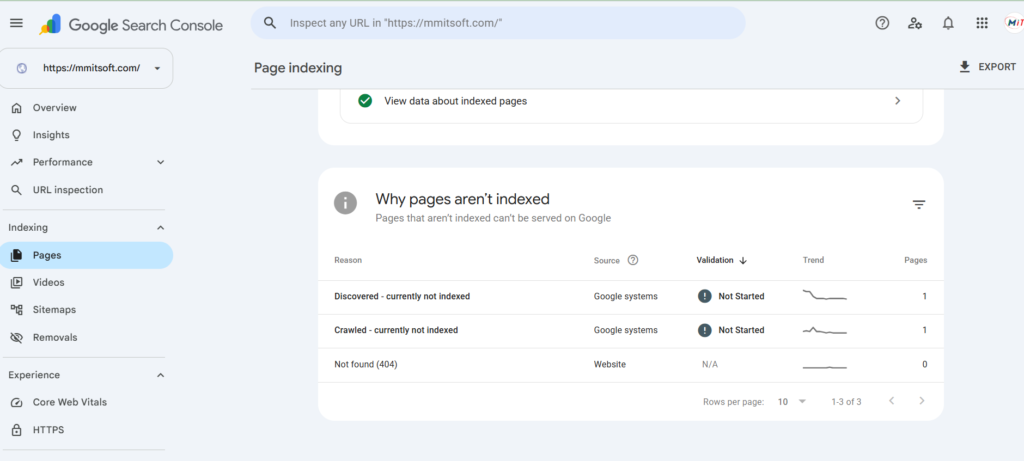Click the Performance trend icon
The image size is (1024, 461).
click(17, 162)
